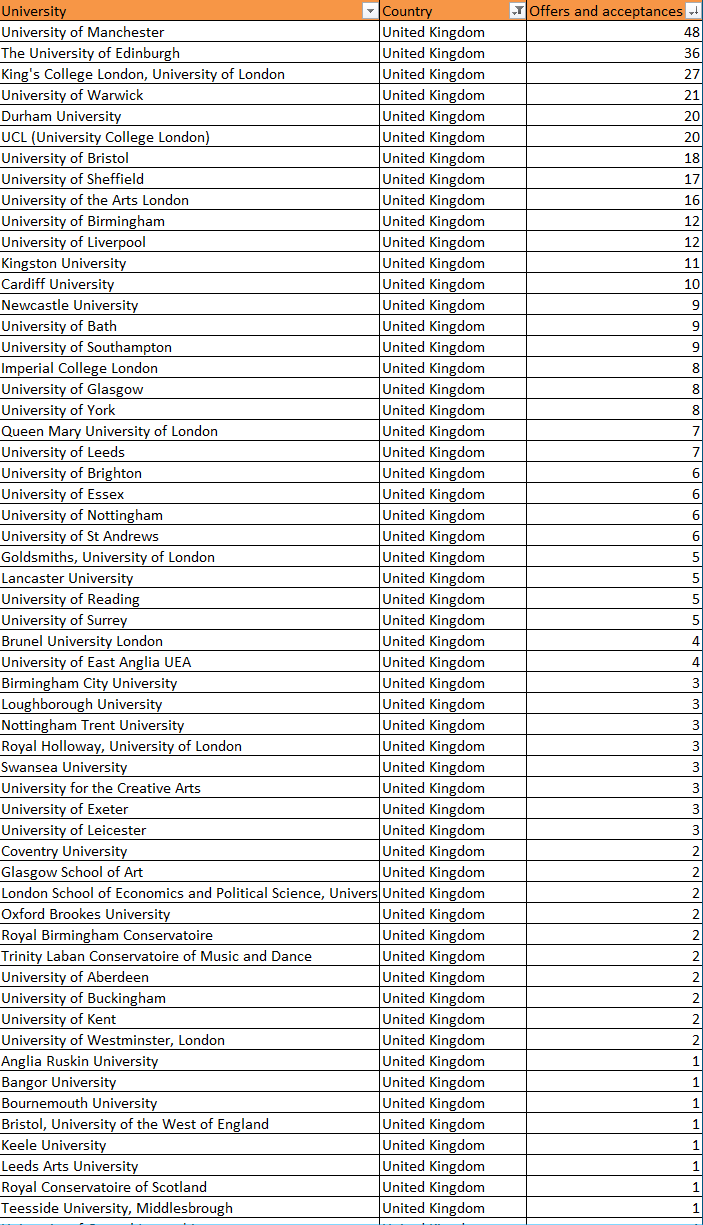
Task: Click United Kingdom in University of Exeter row
Action: coord(453,809)
